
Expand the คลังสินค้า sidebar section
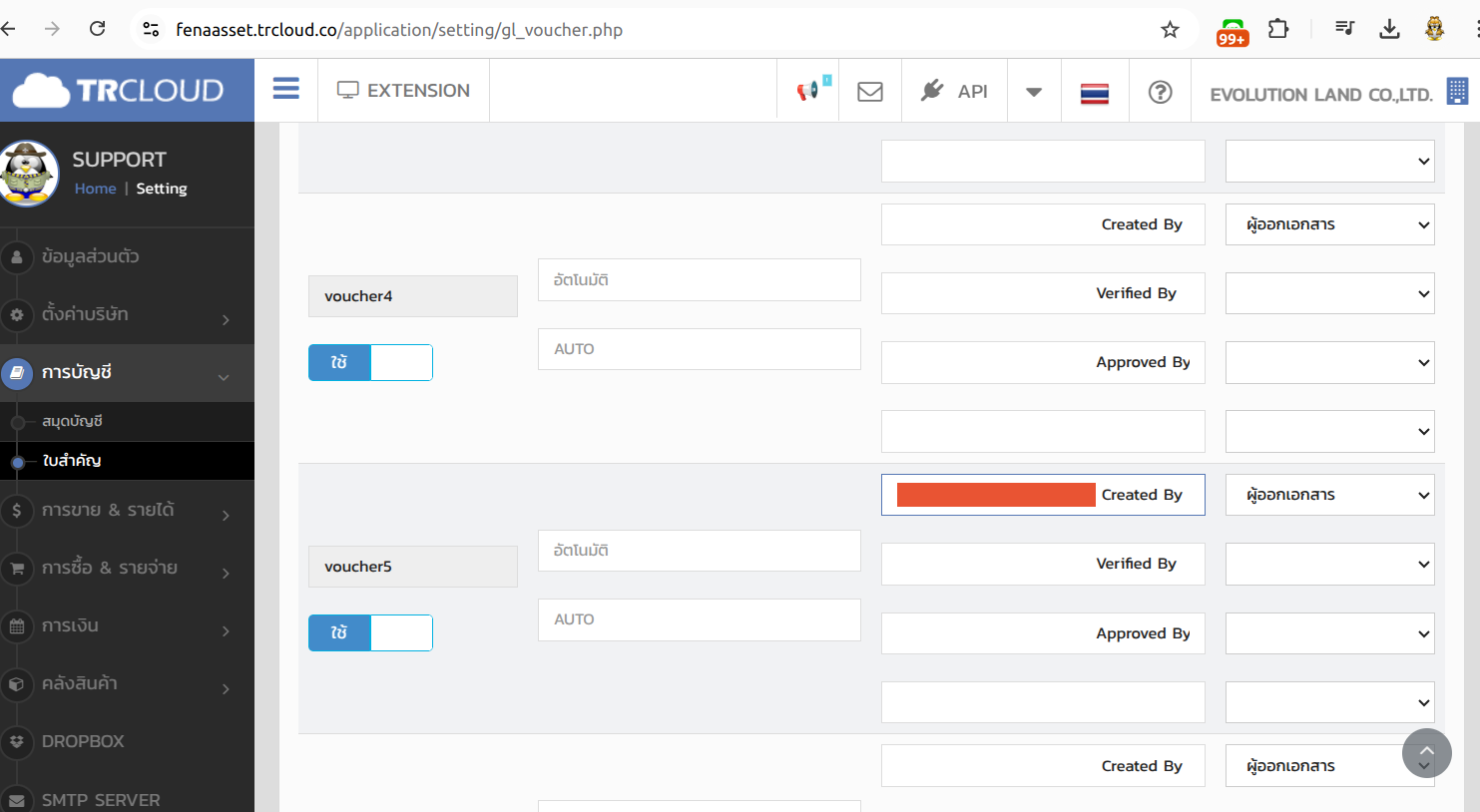127,684
